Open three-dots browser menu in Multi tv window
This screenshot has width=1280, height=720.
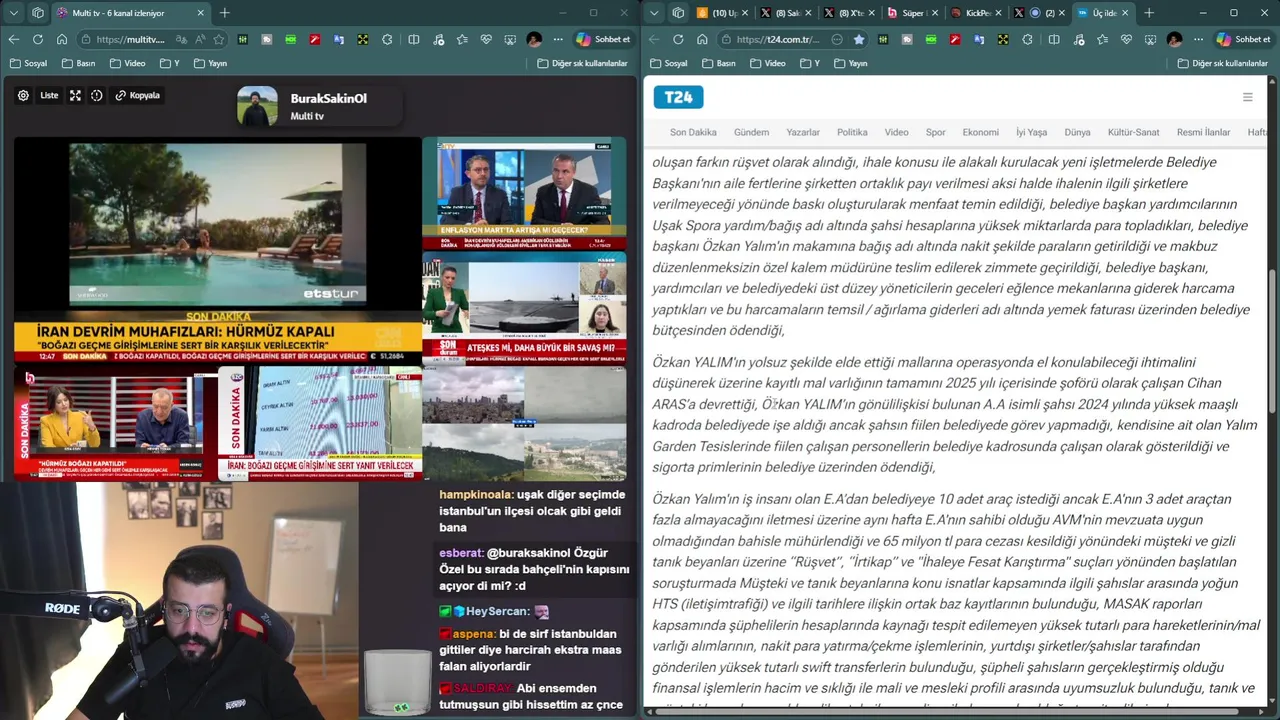tap(558, 40)
